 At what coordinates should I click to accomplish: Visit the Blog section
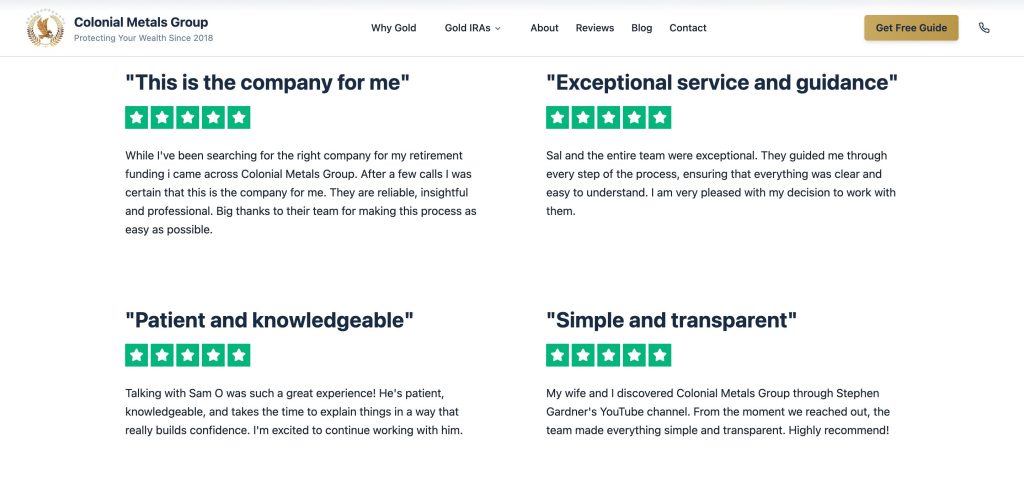click(642, 28)
